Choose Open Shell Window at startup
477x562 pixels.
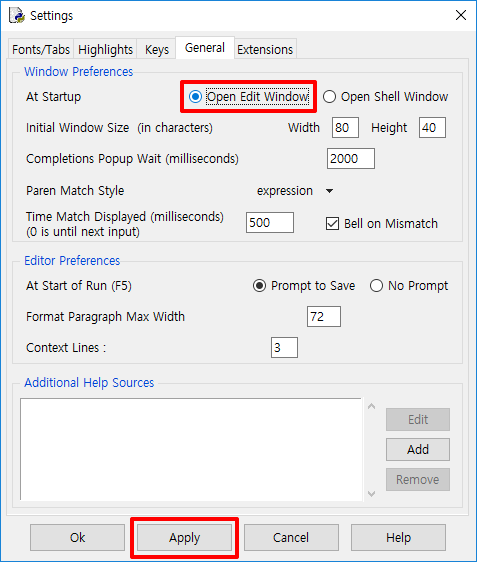coord(385,96)
